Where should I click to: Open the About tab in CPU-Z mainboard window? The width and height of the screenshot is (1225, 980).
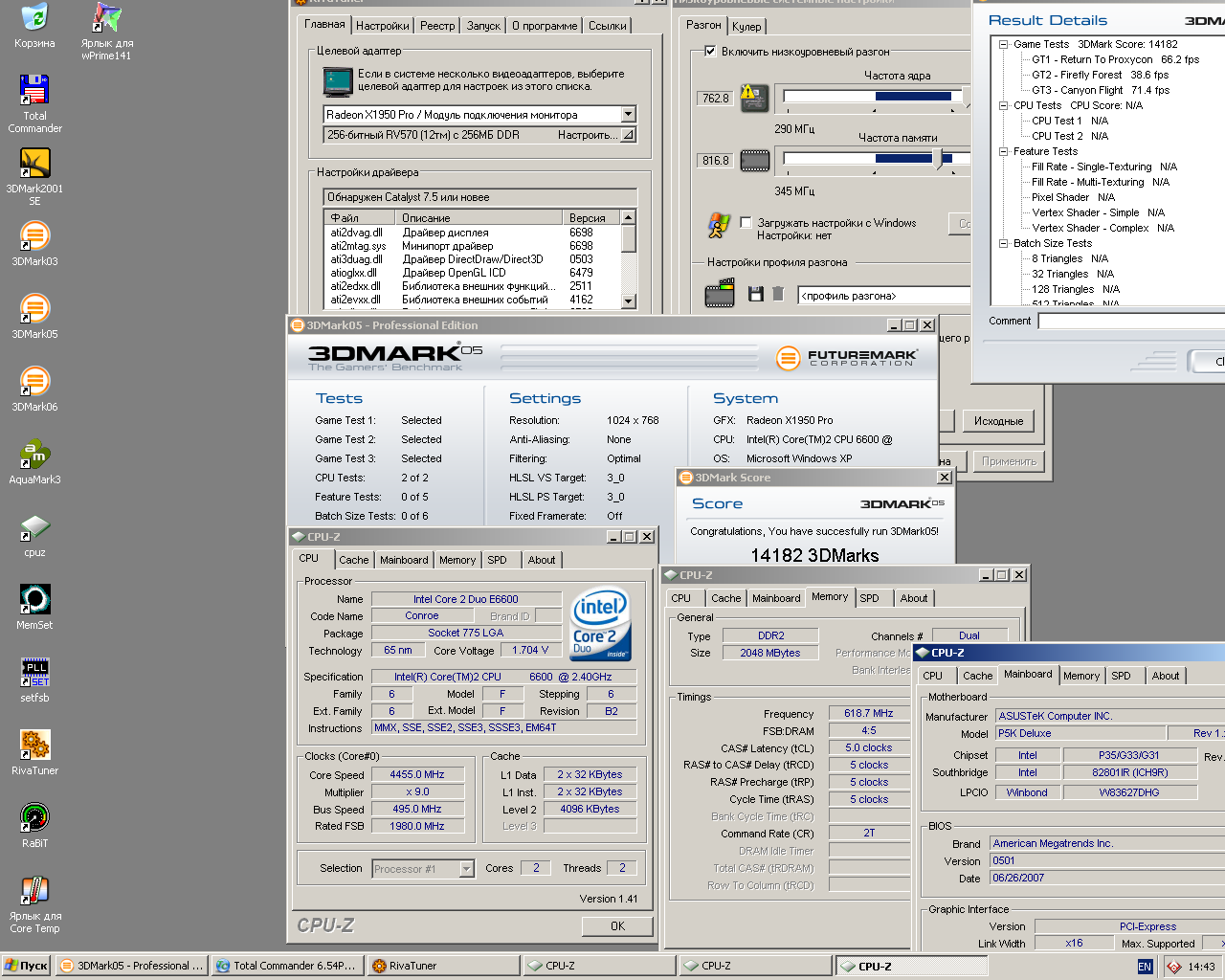point(1166,676)
